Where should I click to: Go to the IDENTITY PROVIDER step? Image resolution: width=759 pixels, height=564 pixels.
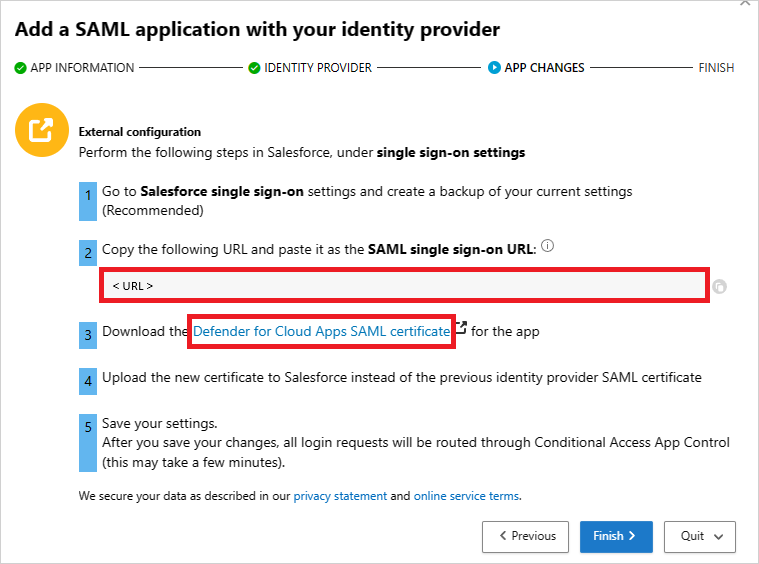[318, 68]
